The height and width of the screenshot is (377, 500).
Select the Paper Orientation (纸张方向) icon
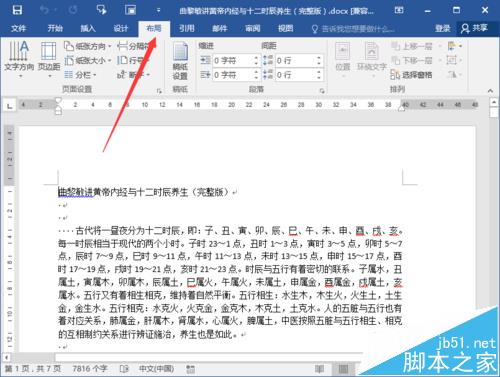(x=69, y=46)
